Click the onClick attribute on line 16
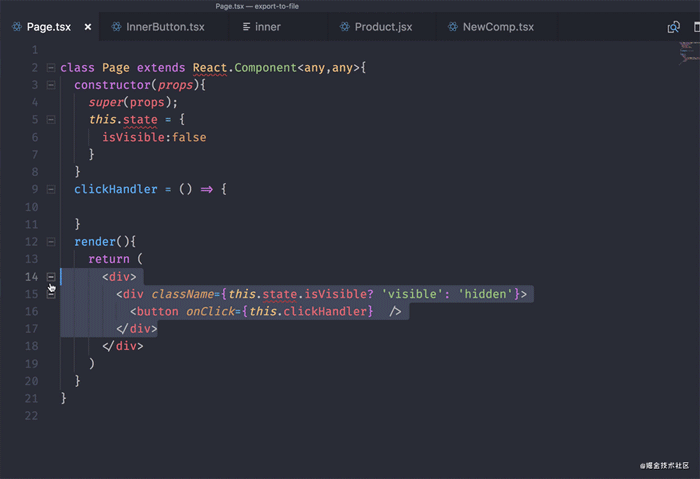Image resolution: width=700 pixels, height=479 pixels. click(210, 311)
